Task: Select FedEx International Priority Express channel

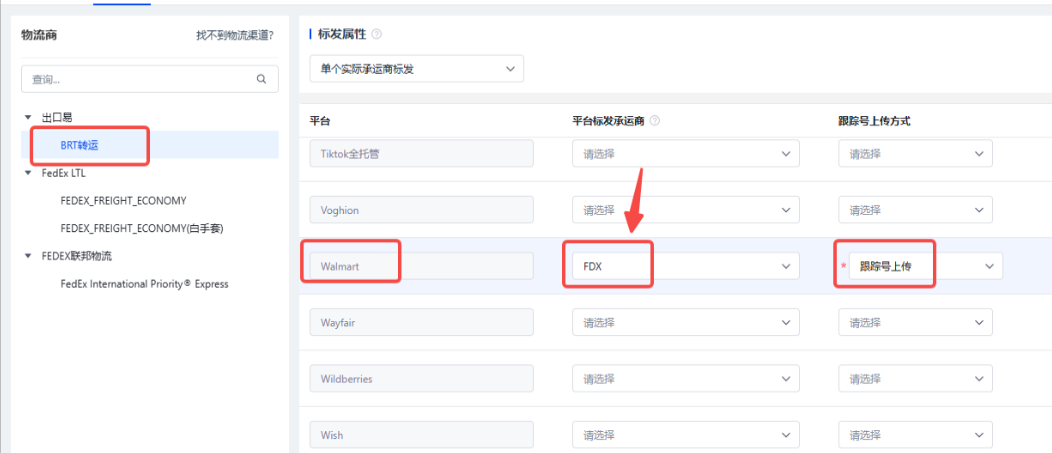Action: [x=144, y=284]
